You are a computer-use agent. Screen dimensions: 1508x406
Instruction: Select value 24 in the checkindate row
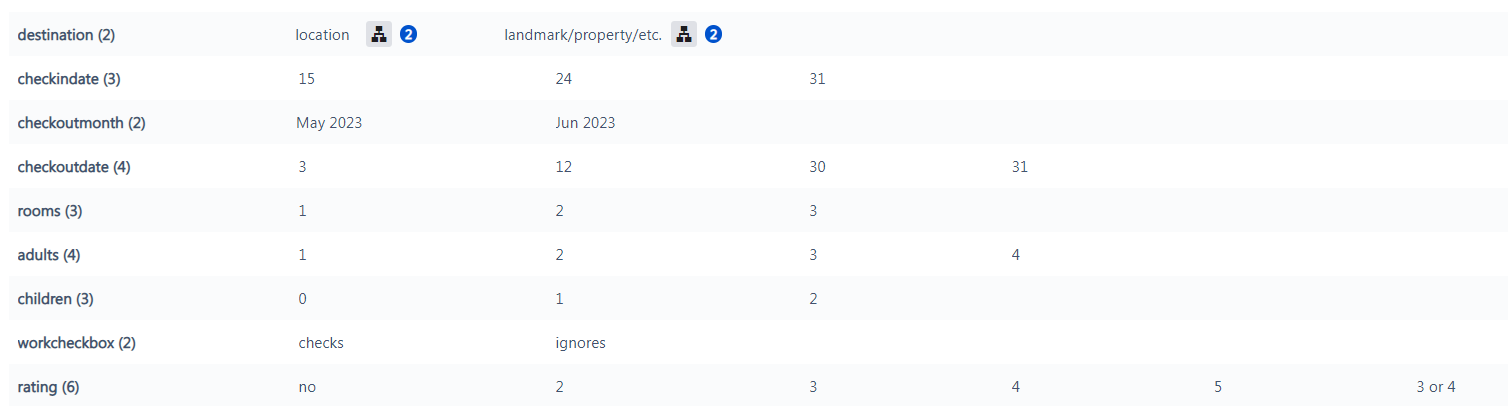564,79
